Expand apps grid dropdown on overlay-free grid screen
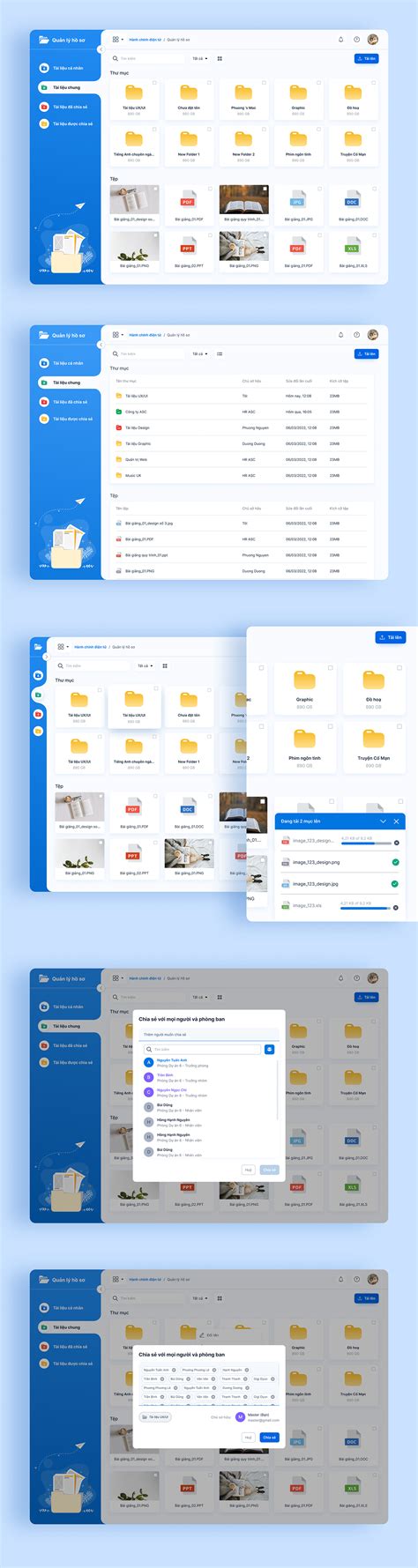Screen dimensions: 418x1568 point(117,40)
